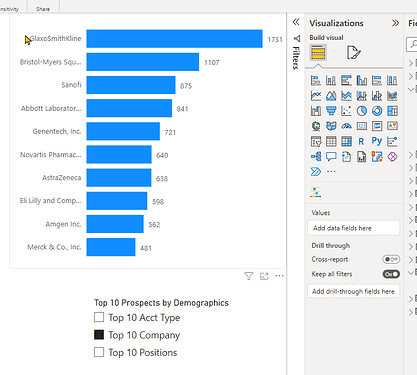This screenshot has width=417, height=375.
Task: Select the Key influencers visual
Action: 392,141
